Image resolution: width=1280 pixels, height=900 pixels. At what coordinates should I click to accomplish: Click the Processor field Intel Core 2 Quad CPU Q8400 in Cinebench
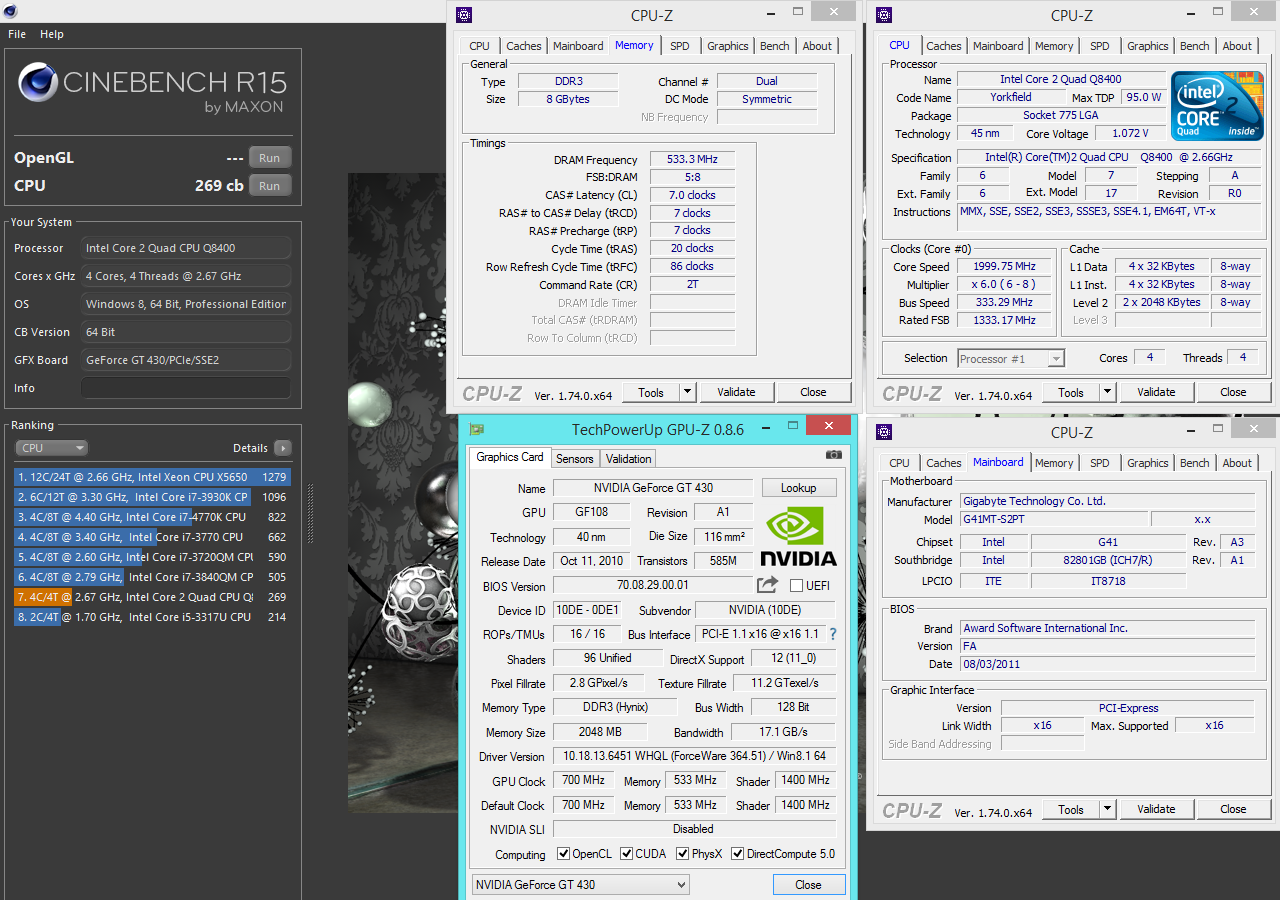pos(186,248)
